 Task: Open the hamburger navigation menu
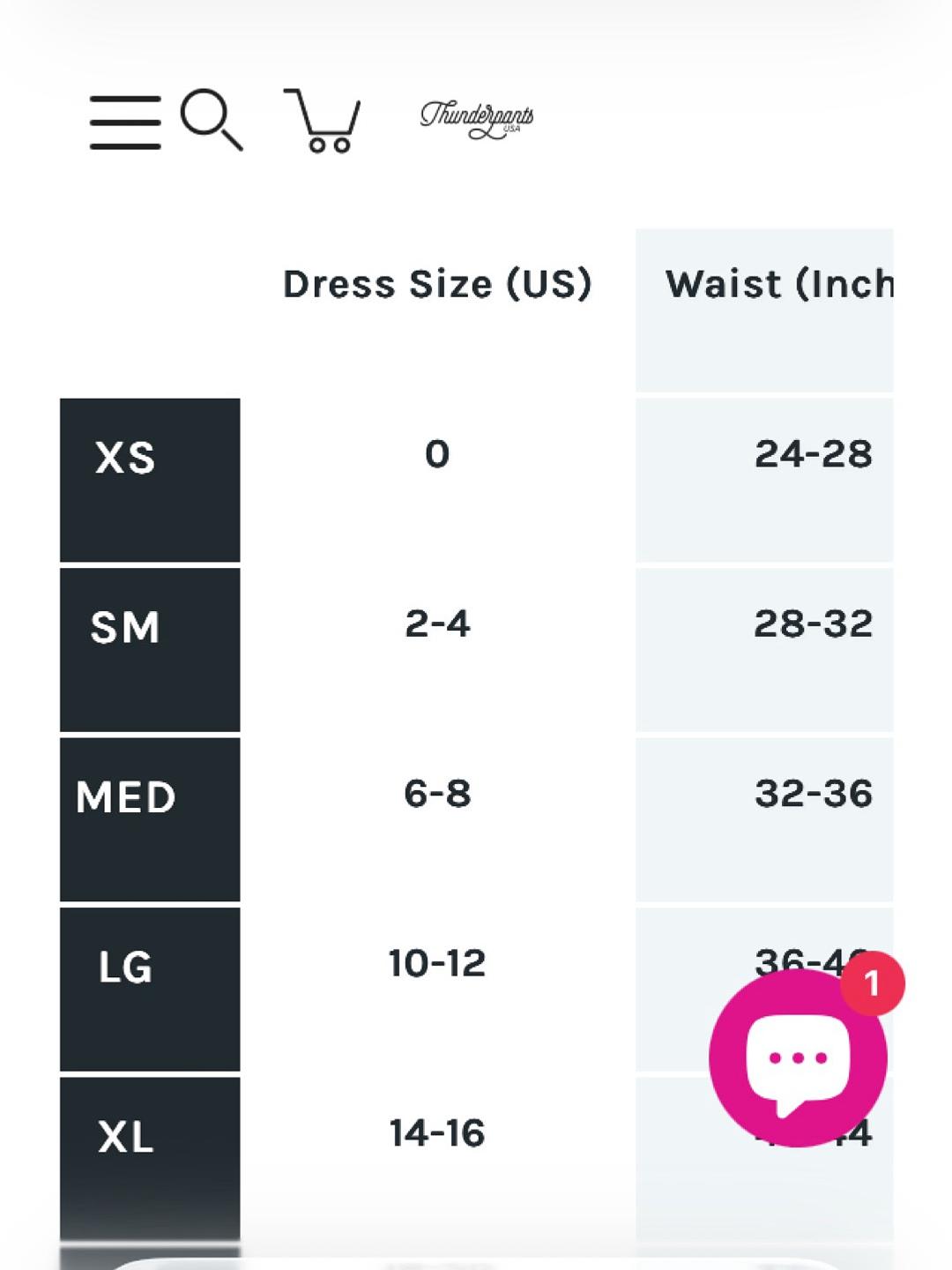pyautogui.click(x=125, y=123)
